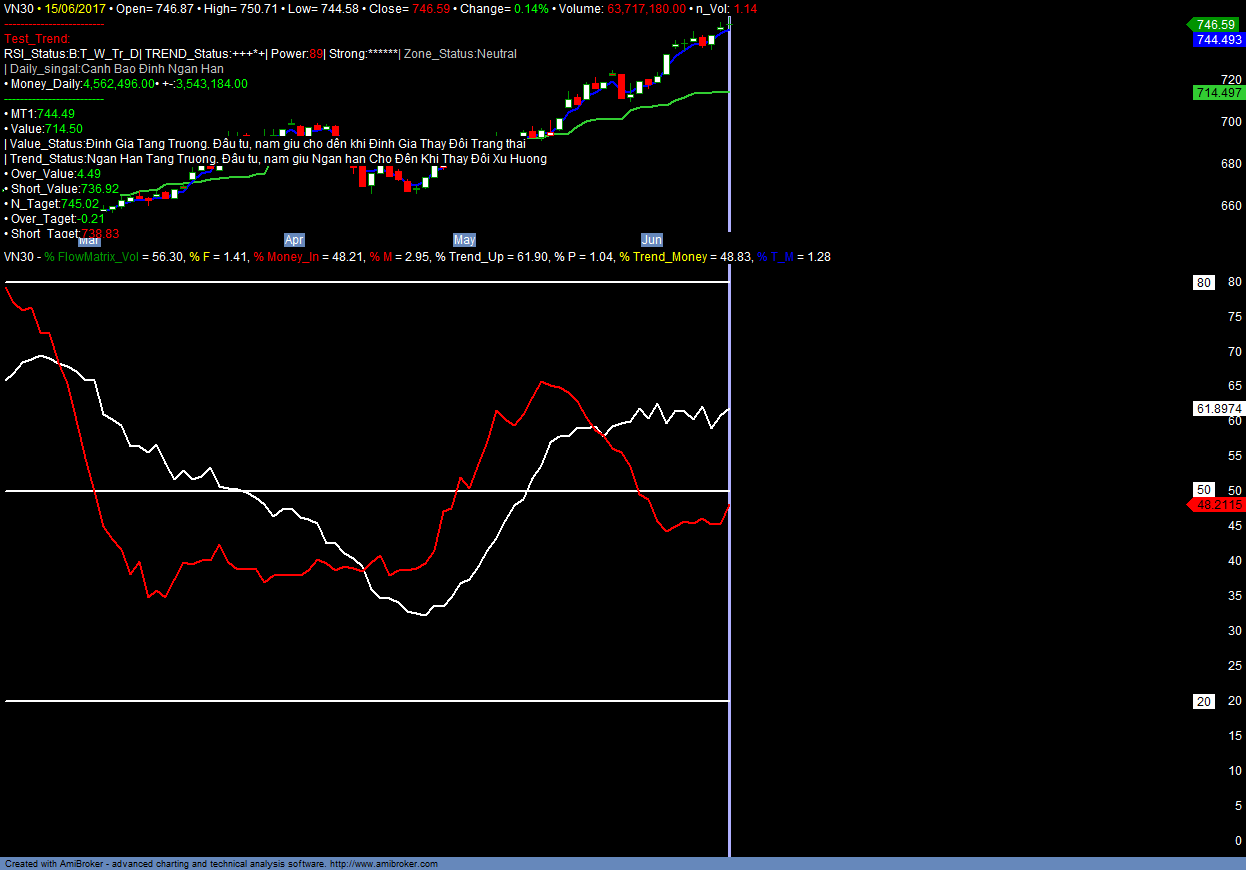Screen dimensions: 1246x870
Task: Click the VN30 ticker symbol in title
Action: [18, 9]
